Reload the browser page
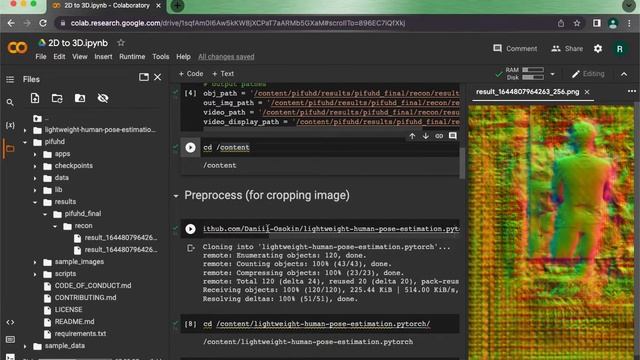The height and width of the screenshot is (360, 640). coord(43,23)
